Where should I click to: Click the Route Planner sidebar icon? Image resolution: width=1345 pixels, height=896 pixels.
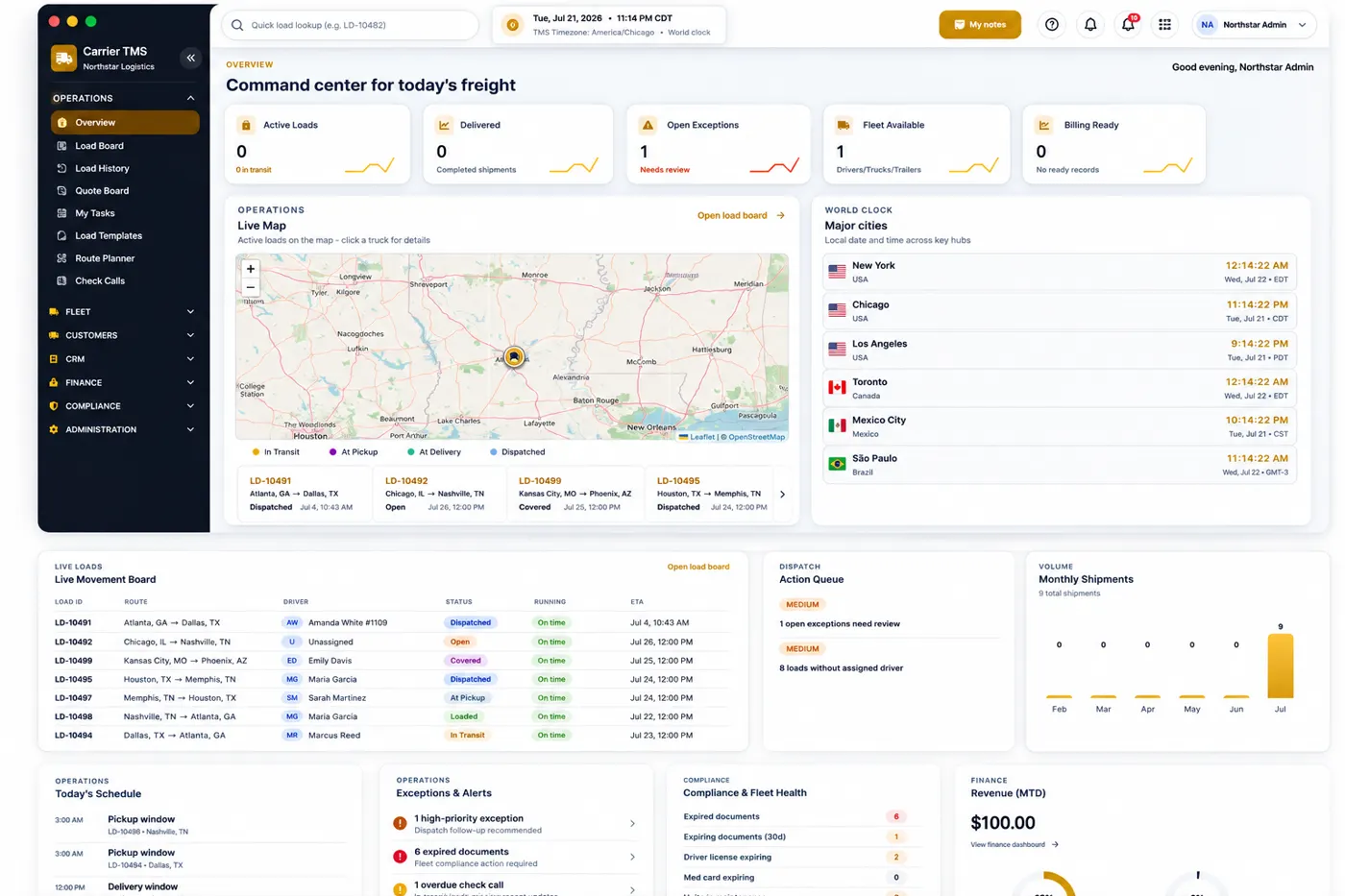(61, 258)
